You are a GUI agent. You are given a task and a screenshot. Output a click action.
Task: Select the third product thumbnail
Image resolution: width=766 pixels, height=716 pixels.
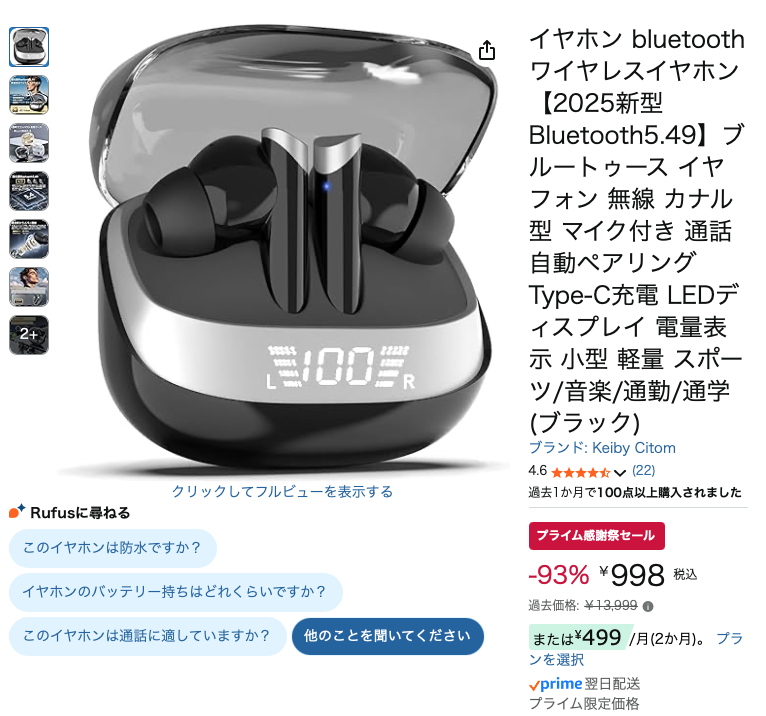(x=29, y=143)
